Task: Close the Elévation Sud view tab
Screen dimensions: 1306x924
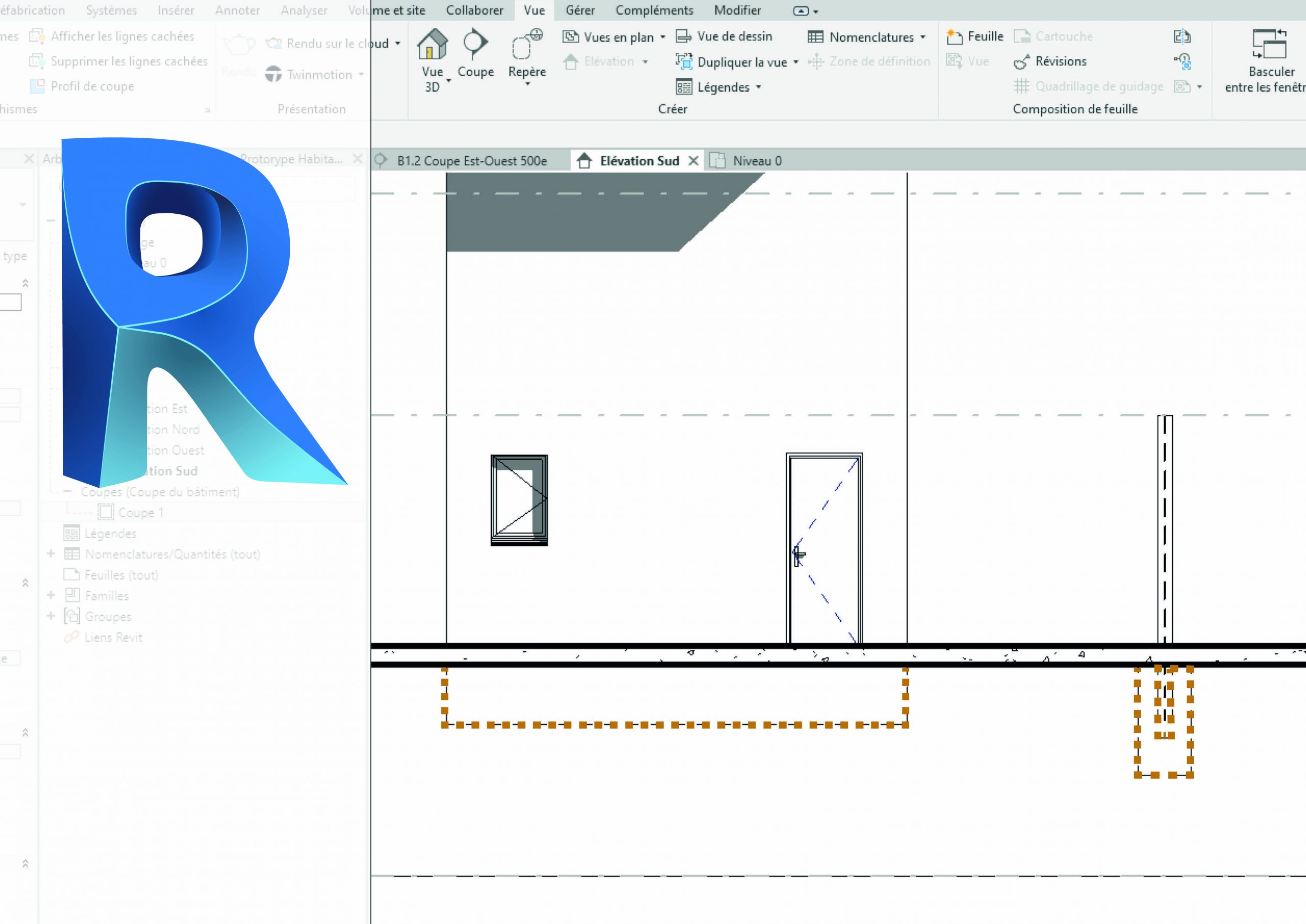Action: [x=693, y=161]
